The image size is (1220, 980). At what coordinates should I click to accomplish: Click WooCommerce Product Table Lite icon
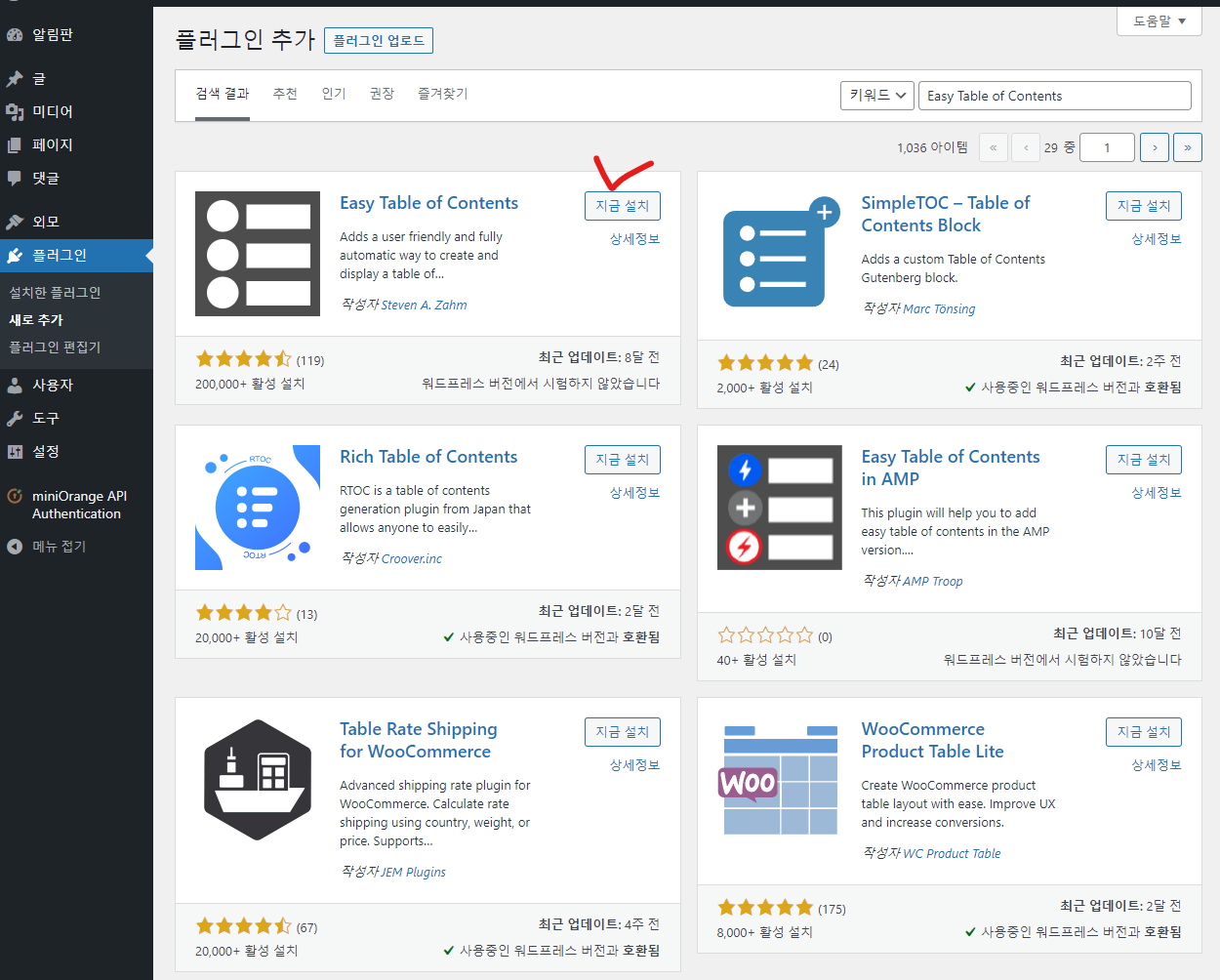(x=780, y=780)
